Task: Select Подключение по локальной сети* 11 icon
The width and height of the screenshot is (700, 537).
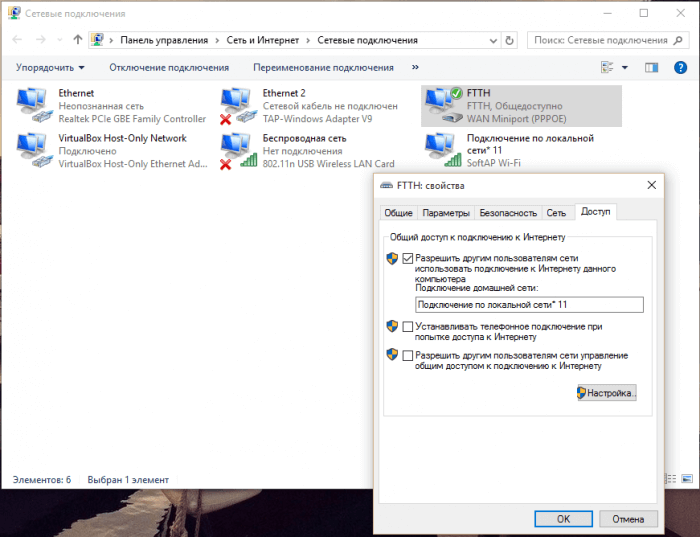Action: (x=443, y=150)
